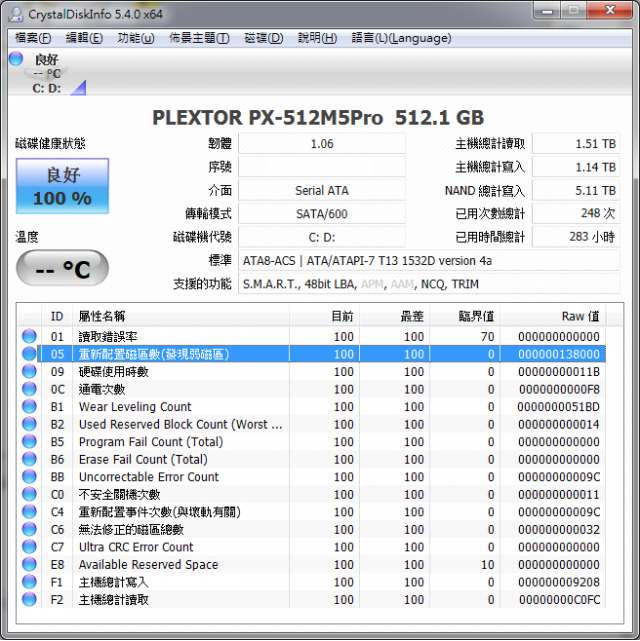Screen dimensions: 640x641
Task: Click status orb of row C0 不安全關機次數
Action: (x=29, y=494)
